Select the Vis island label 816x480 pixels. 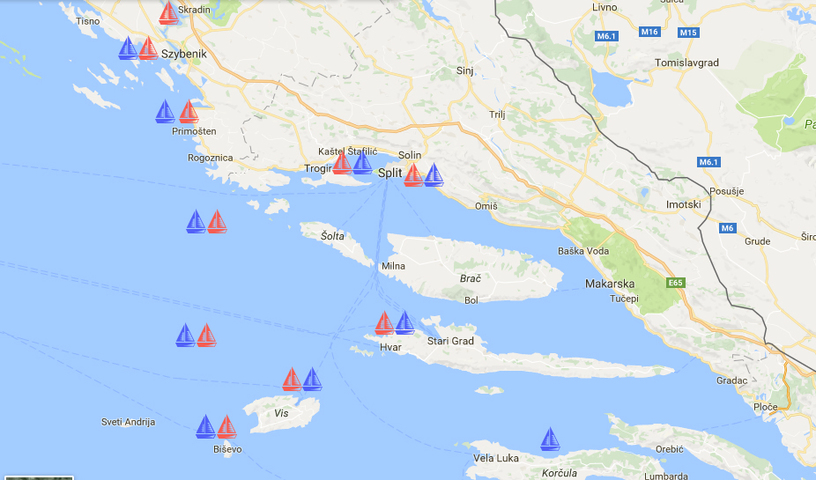coord(281,413)
